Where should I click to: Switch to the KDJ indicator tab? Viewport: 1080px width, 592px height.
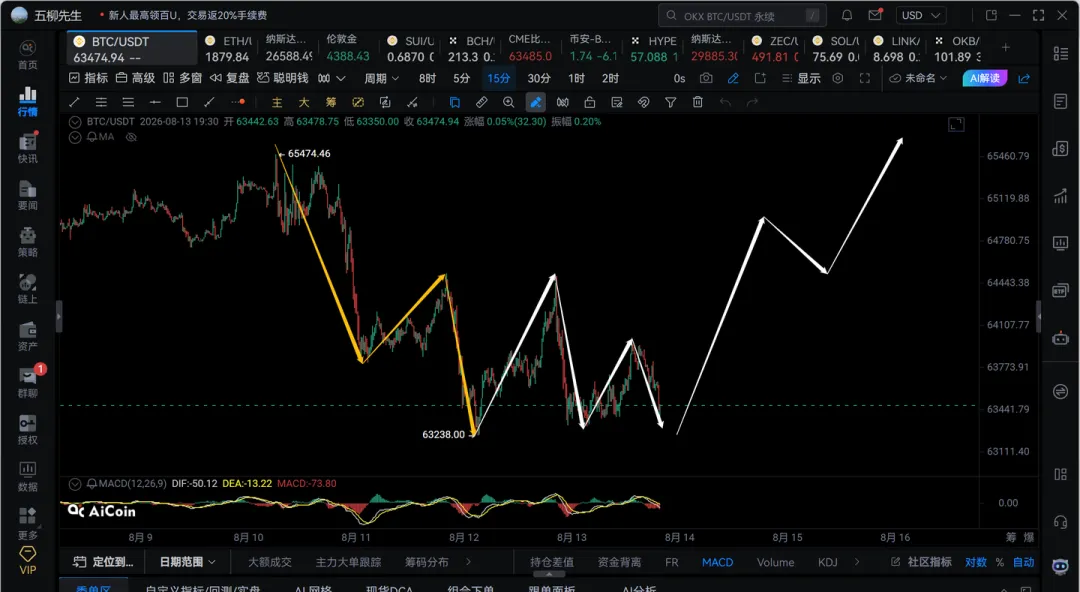[x=827, y=562]
